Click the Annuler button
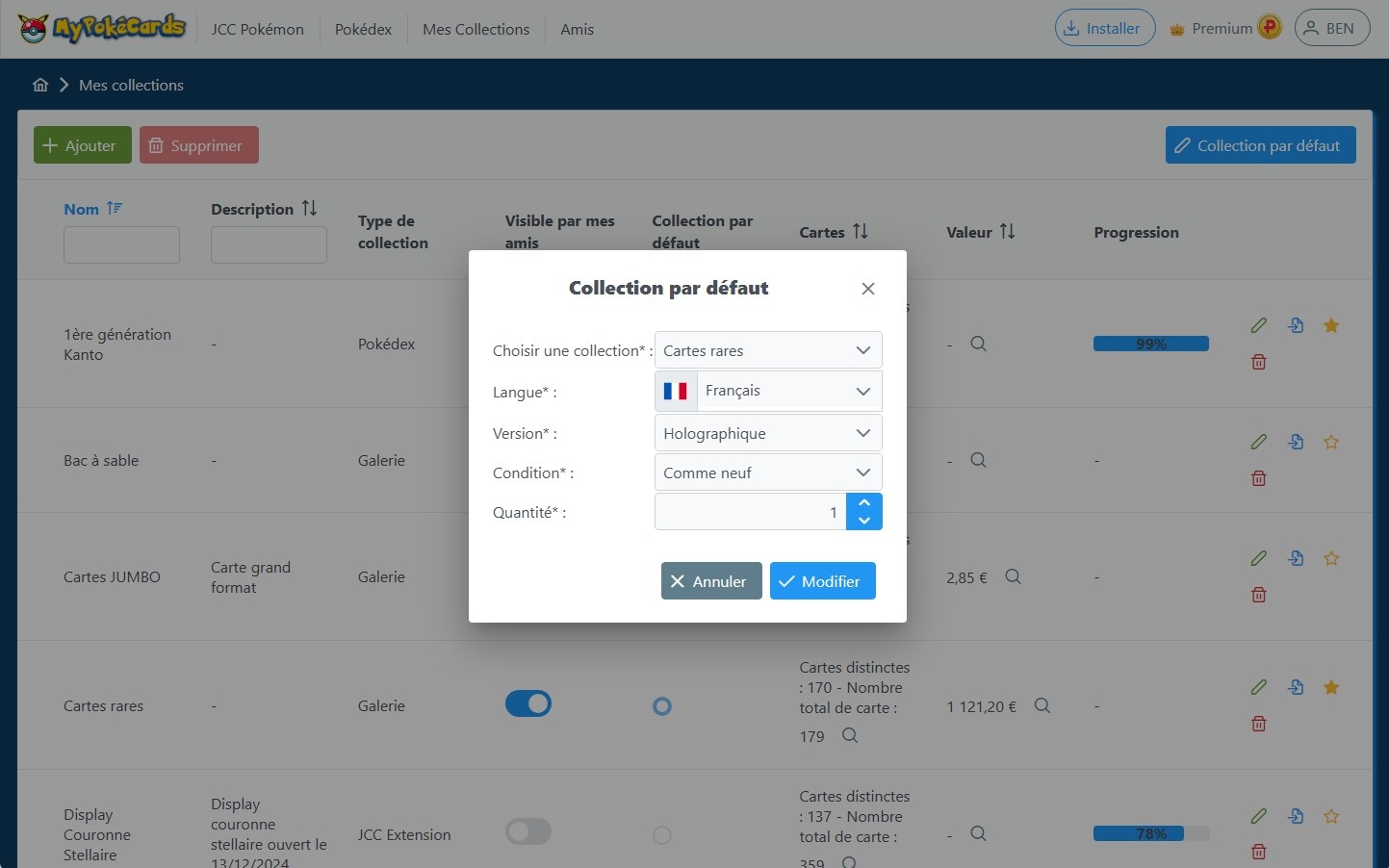Image resolution: width=1389 pixels, height=868 pixels. pyautogui.click(x=711, y=581)
